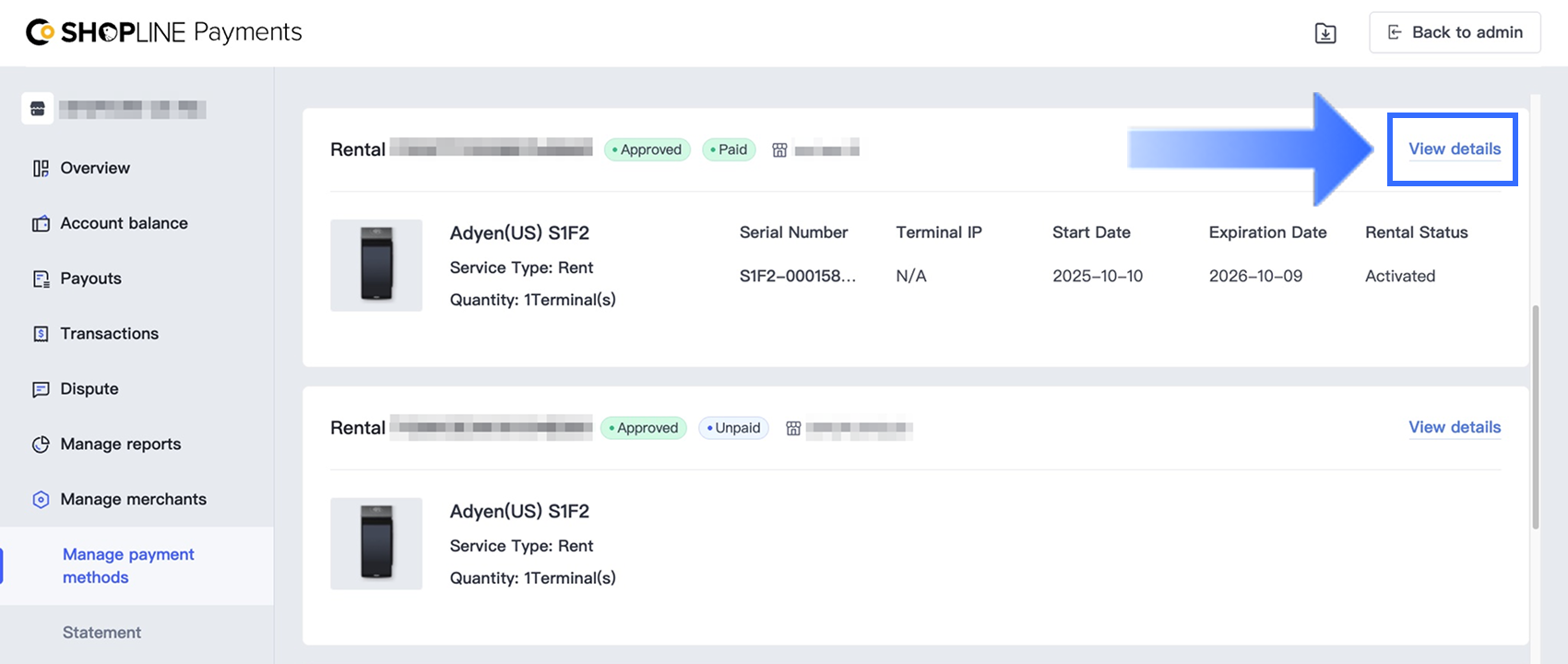Viewport: 1568px width, 664px height.
Task: Click the vertical page scrollbar
Action: (x=1535, y=415)
